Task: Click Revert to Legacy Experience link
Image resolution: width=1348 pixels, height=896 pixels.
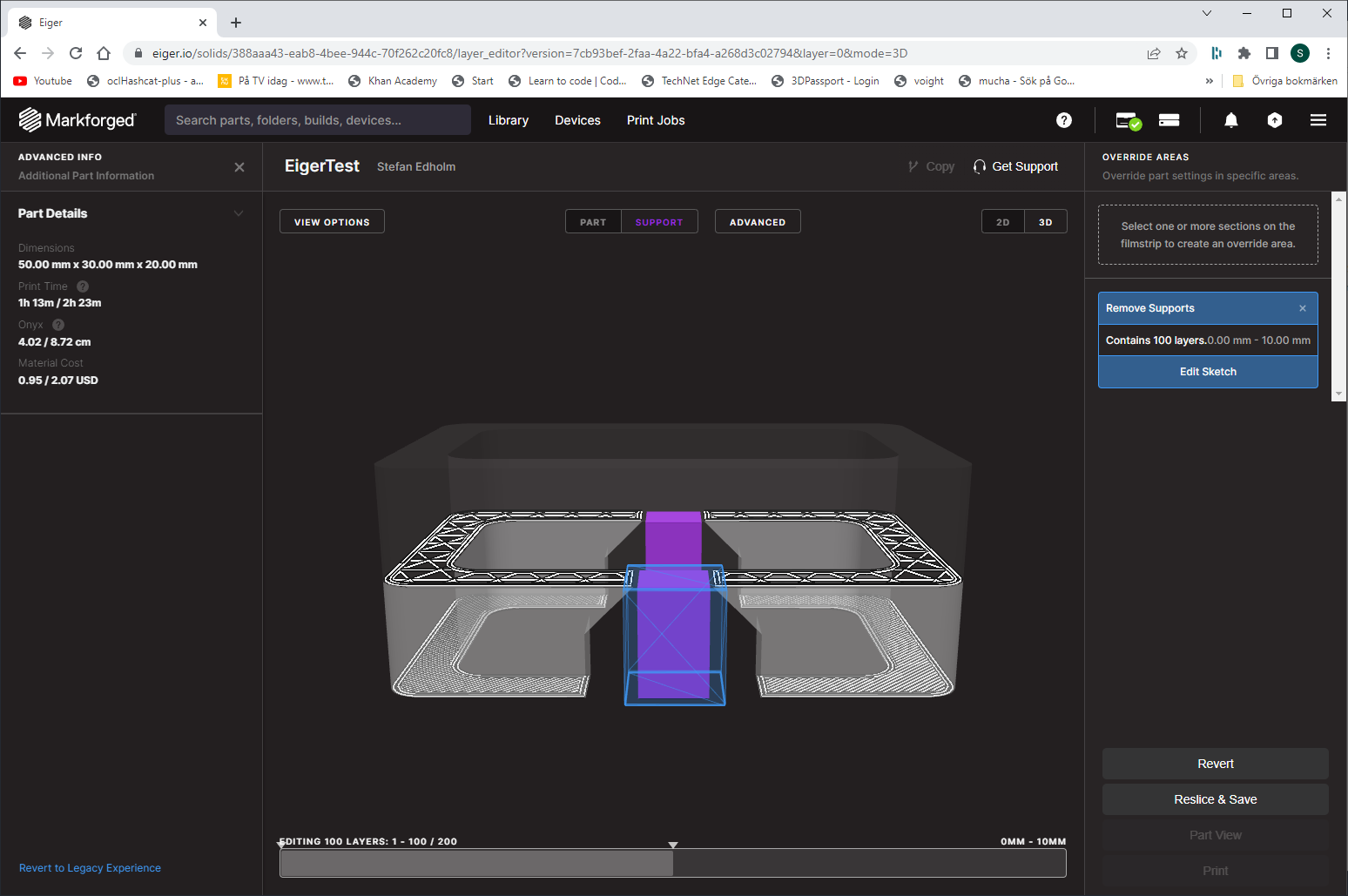Action: 90,868
